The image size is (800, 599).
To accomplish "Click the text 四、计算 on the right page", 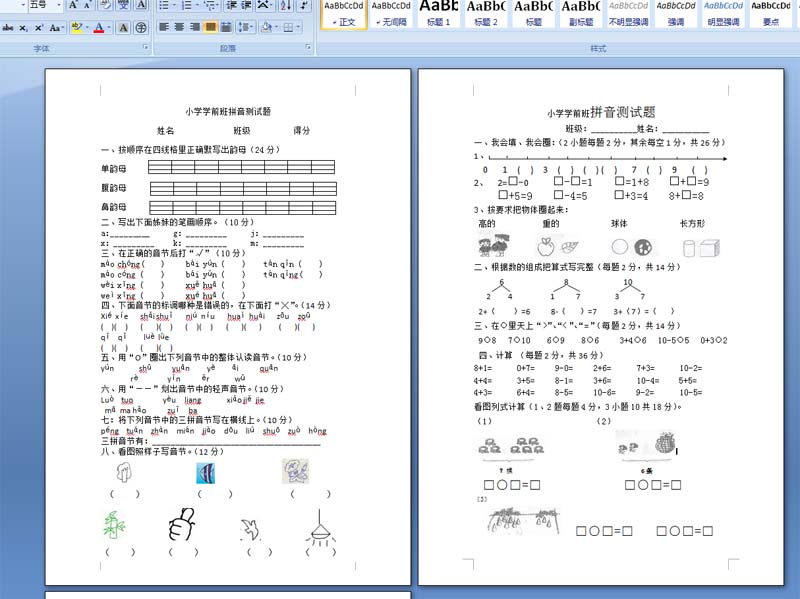I will point(495,355).
